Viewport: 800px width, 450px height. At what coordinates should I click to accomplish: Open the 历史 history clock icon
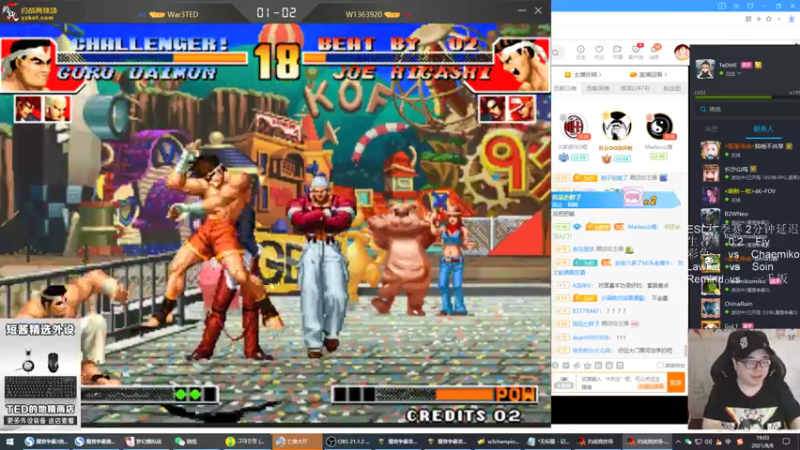(581, 52)
